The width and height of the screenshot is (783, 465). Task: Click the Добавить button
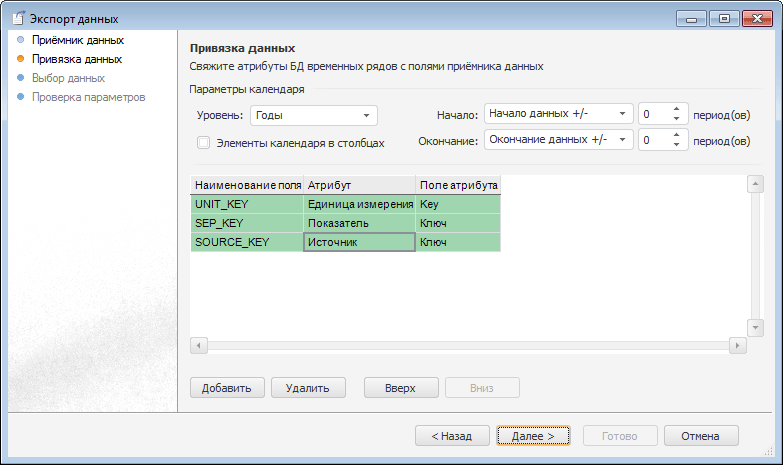click(227, 387)
